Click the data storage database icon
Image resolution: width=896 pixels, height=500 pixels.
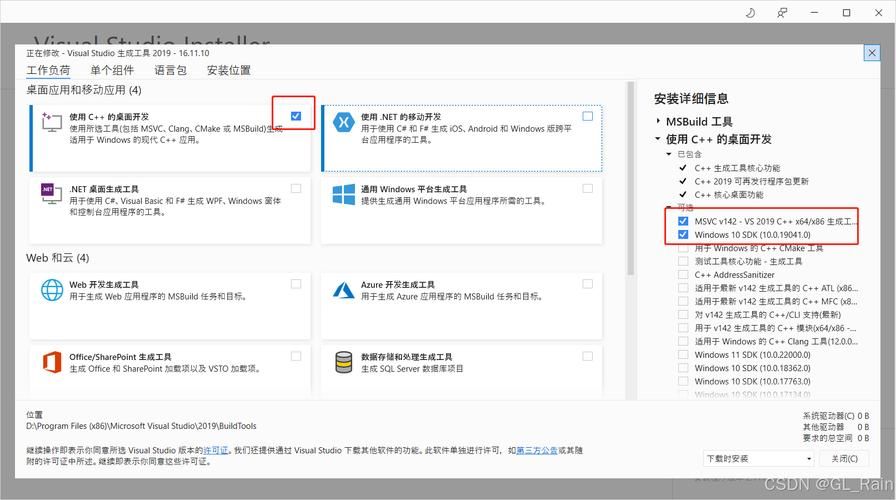pos(343,362)
